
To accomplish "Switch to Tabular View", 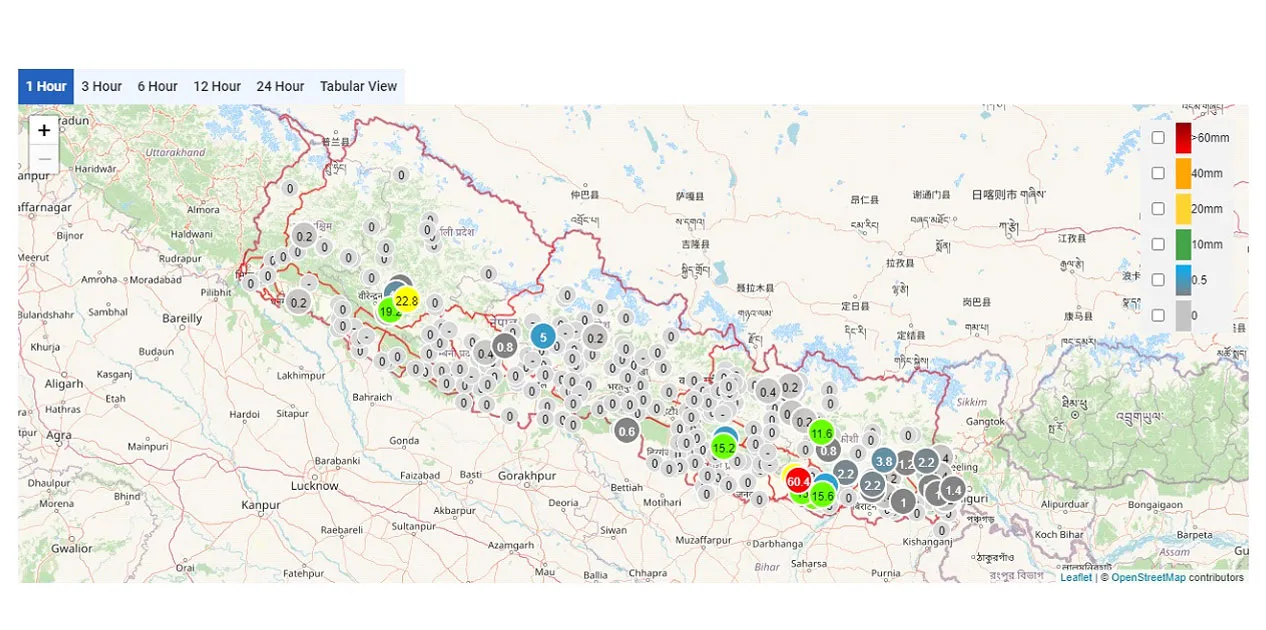I will click(x=358, y=87).
